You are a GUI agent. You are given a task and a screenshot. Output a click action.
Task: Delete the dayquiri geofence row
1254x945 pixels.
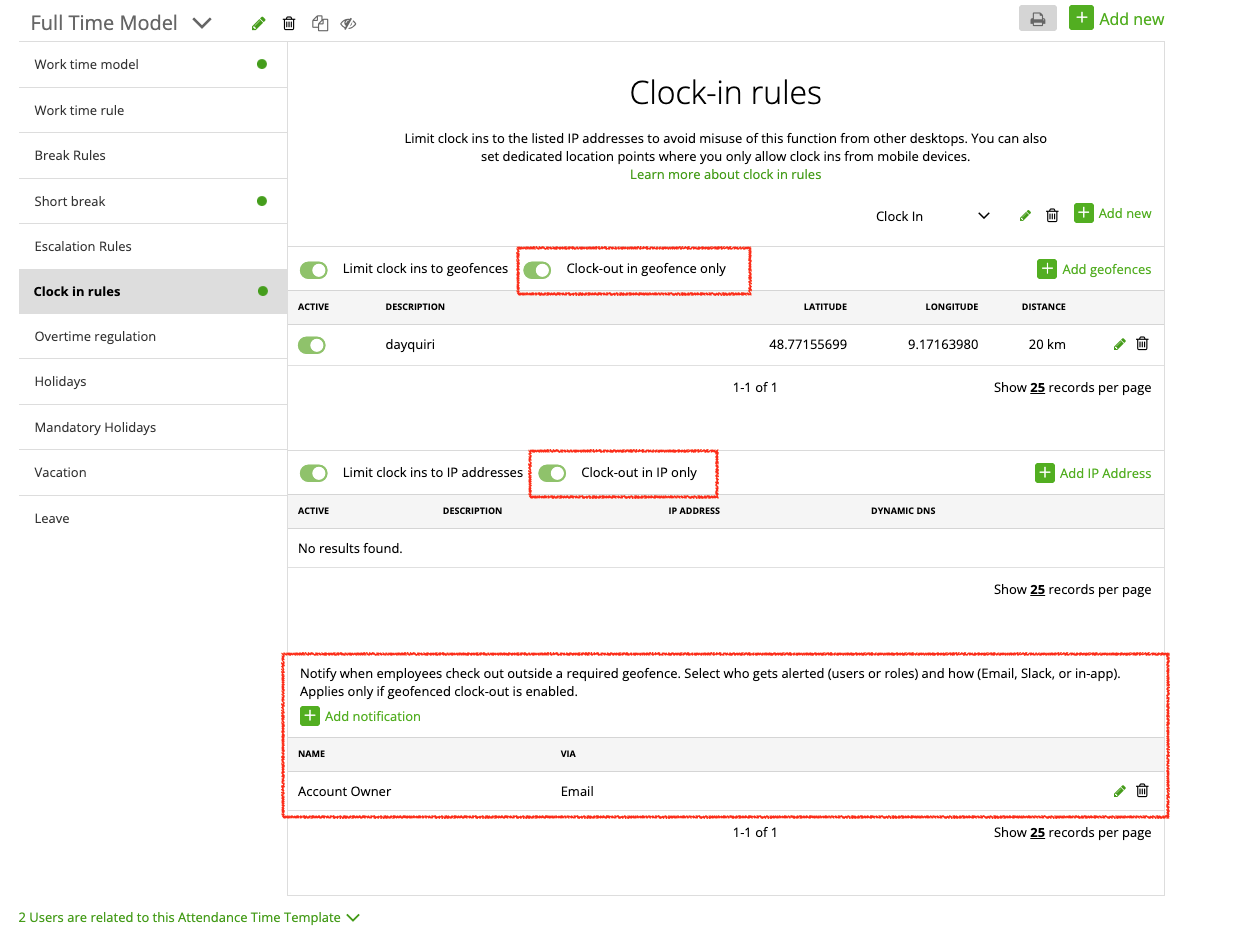1142,344
